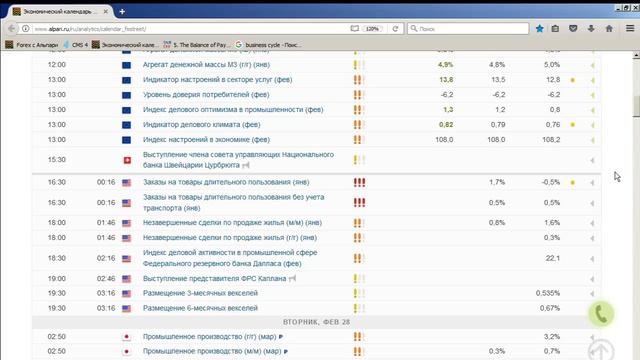Image resolution: width=640 pixels, height=360 pixels.
Task: Open Размещение 6-месячных векселей link
Action: click(200, 308)
